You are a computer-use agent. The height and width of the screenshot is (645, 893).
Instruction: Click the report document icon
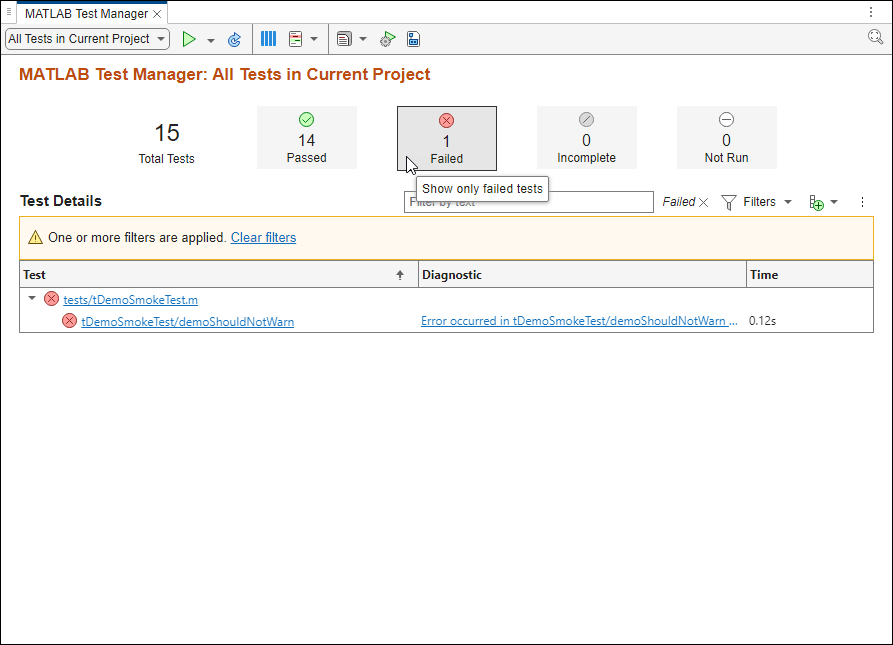344,39
